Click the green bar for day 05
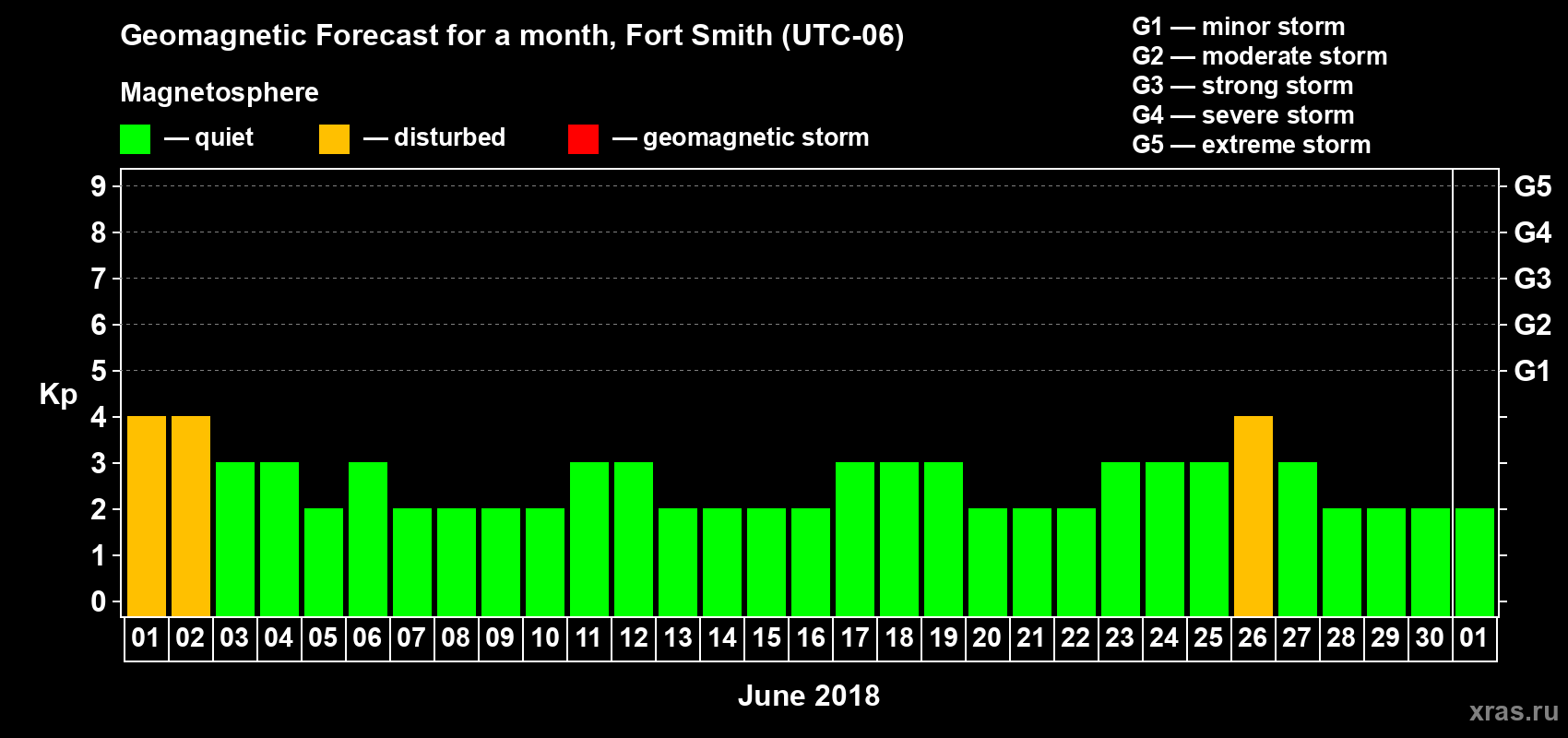The height and width of the screenshot is (738, 1568). (324, 562)
